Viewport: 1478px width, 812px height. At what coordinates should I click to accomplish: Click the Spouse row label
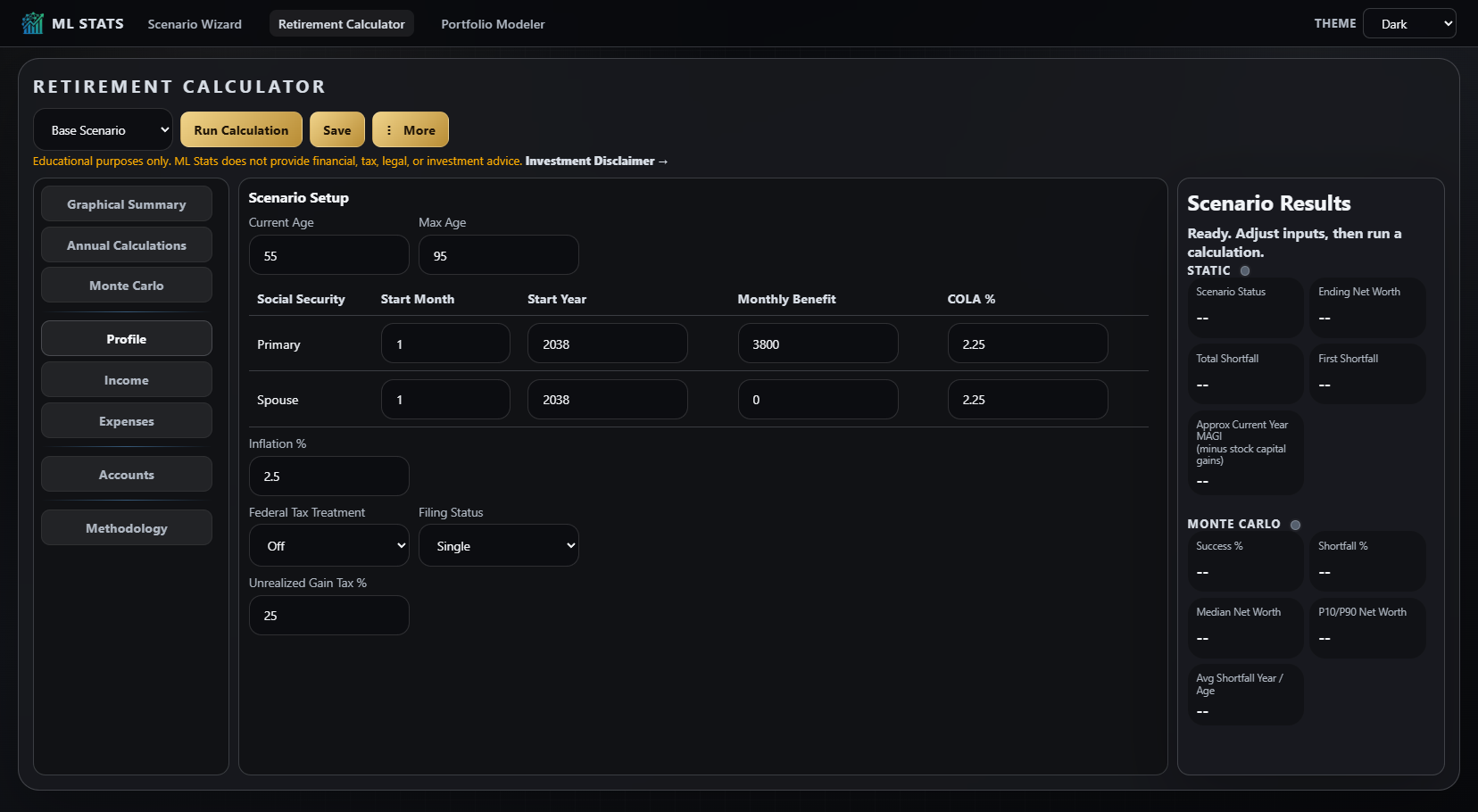tap(278, 400)
